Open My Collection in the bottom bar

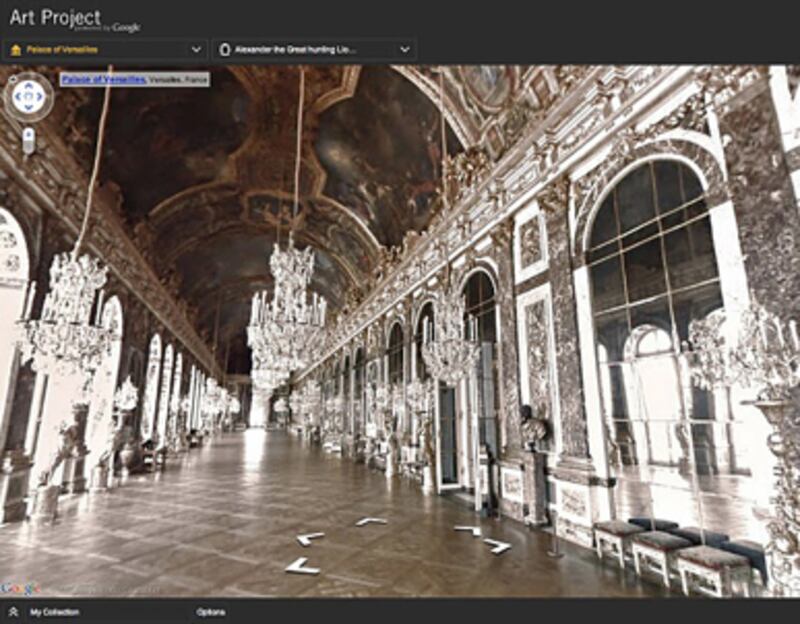[x=54, y=612]
